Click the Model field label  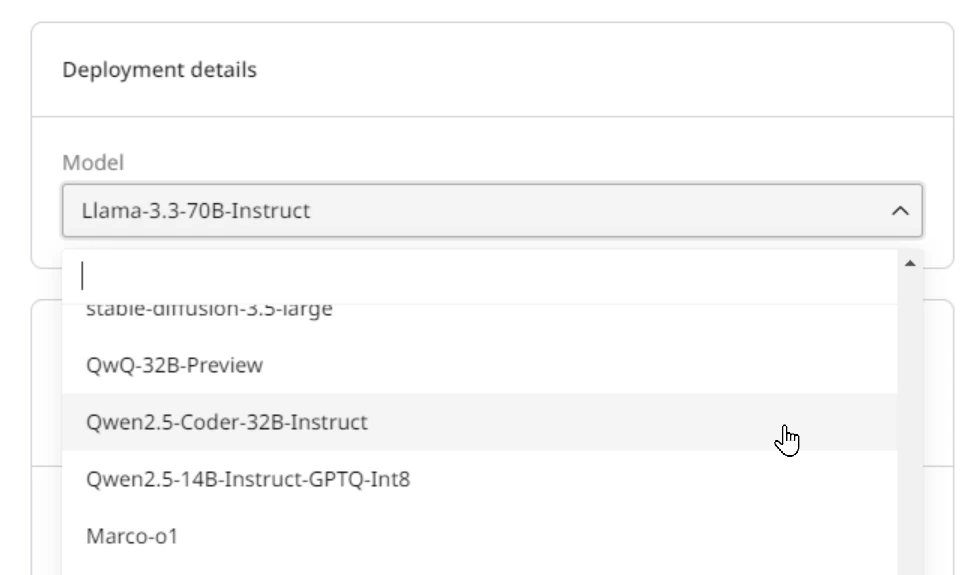(x=93, y=163)
